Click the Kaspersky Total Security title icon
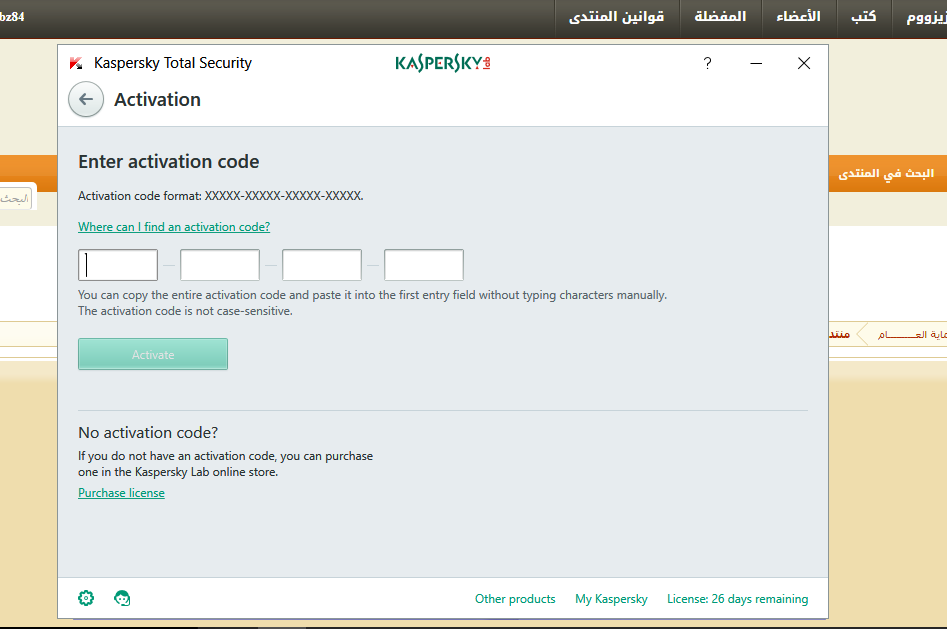This screenshot has width=947, height=629. tap(76, 63)
